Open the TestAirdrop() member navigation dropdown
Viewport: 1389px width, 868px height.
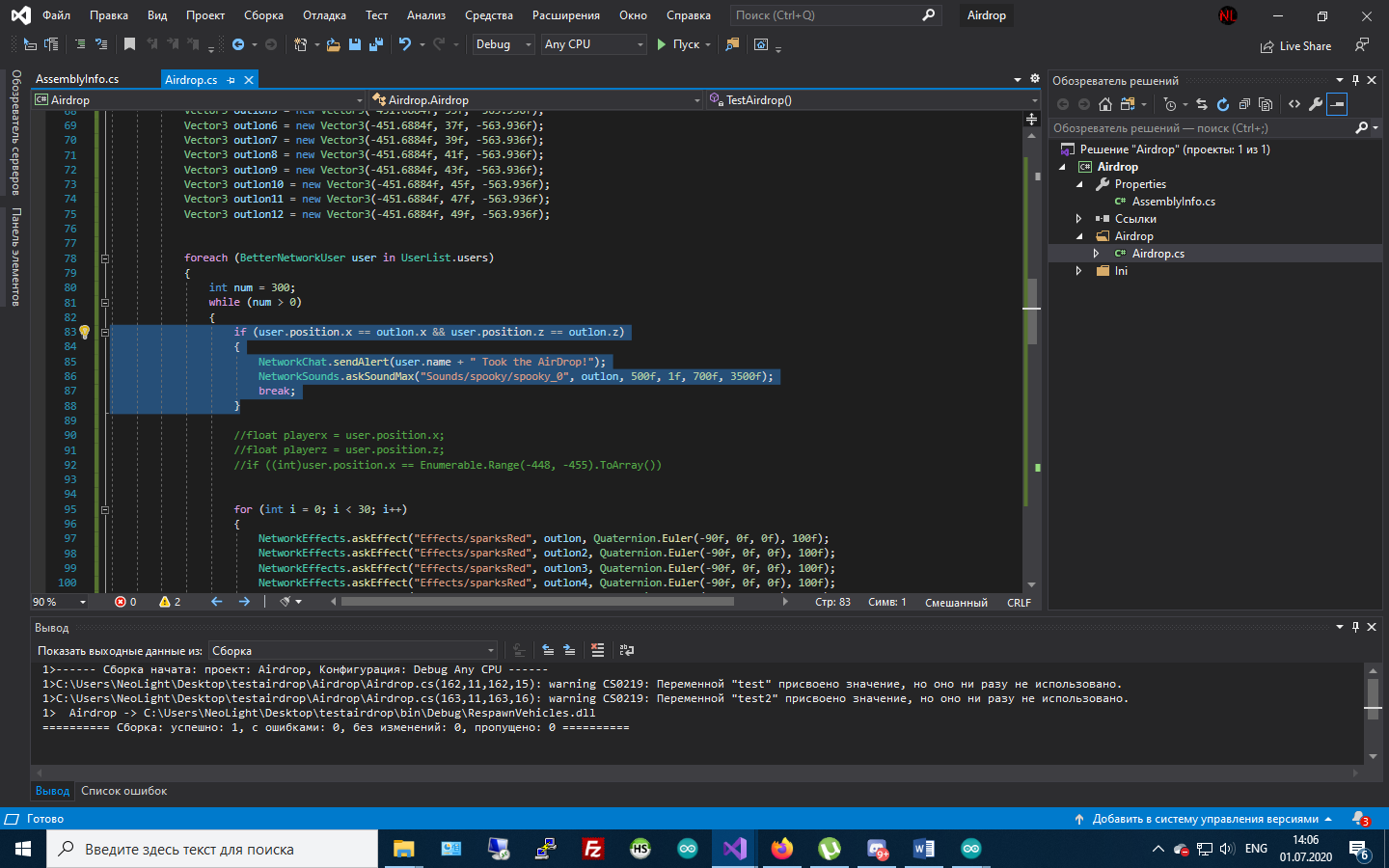(x=872, y=100)
